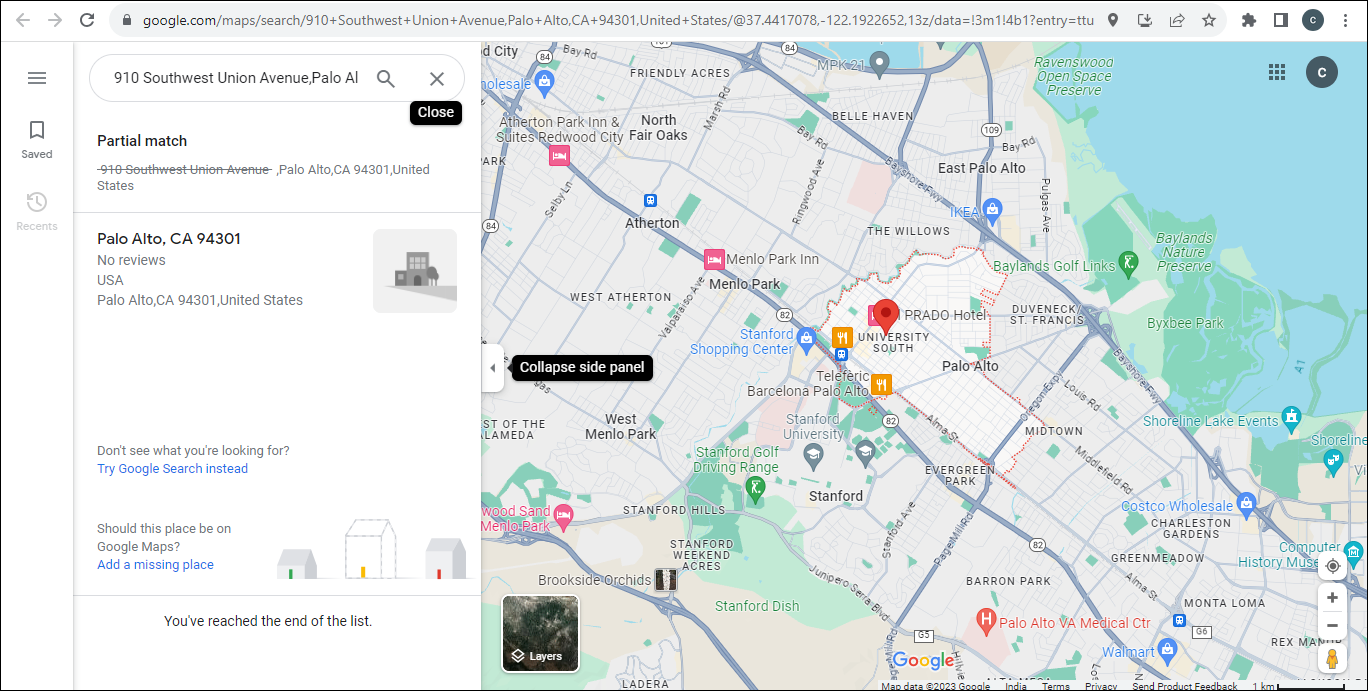This screenshot has height=691, width=1368.
Task: Open the Terms link in map footer
Action: click(1056, 686)
